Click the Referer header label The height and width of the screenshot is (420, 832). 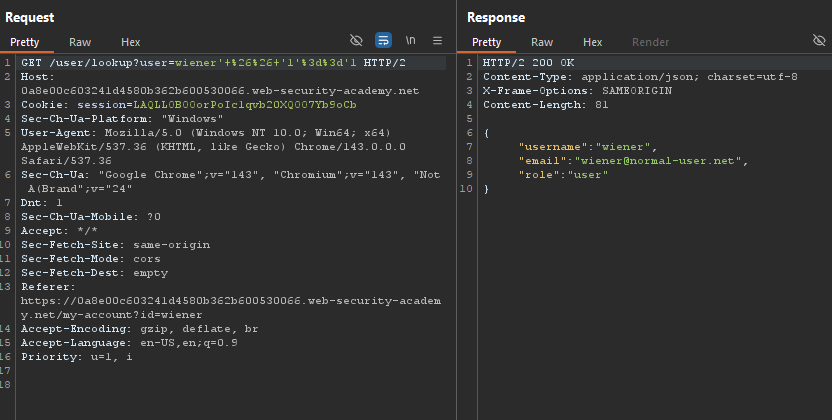click(x=48, y=287)
